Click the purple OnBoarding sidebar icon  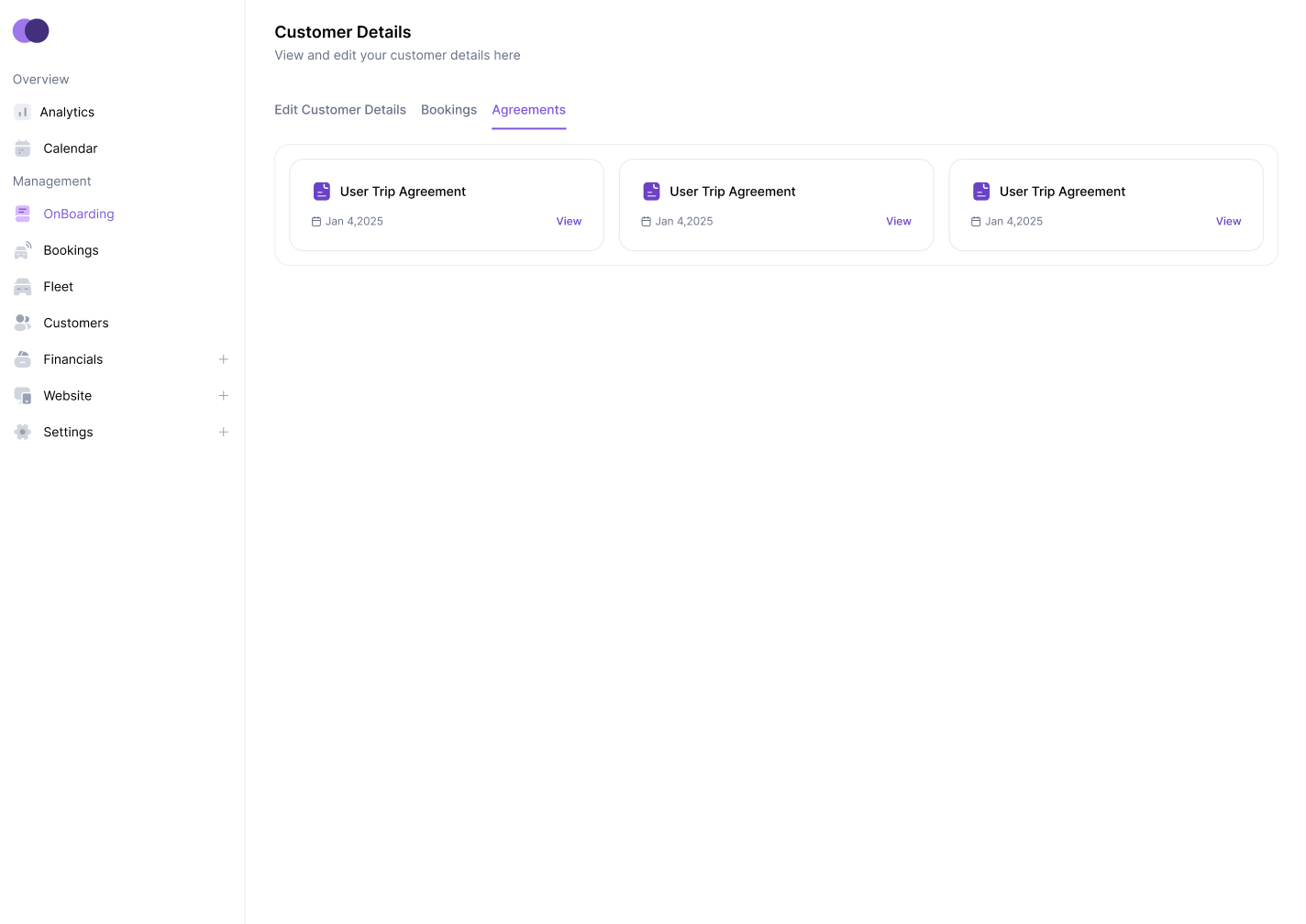pyautogui.click(x=23, y=214)
